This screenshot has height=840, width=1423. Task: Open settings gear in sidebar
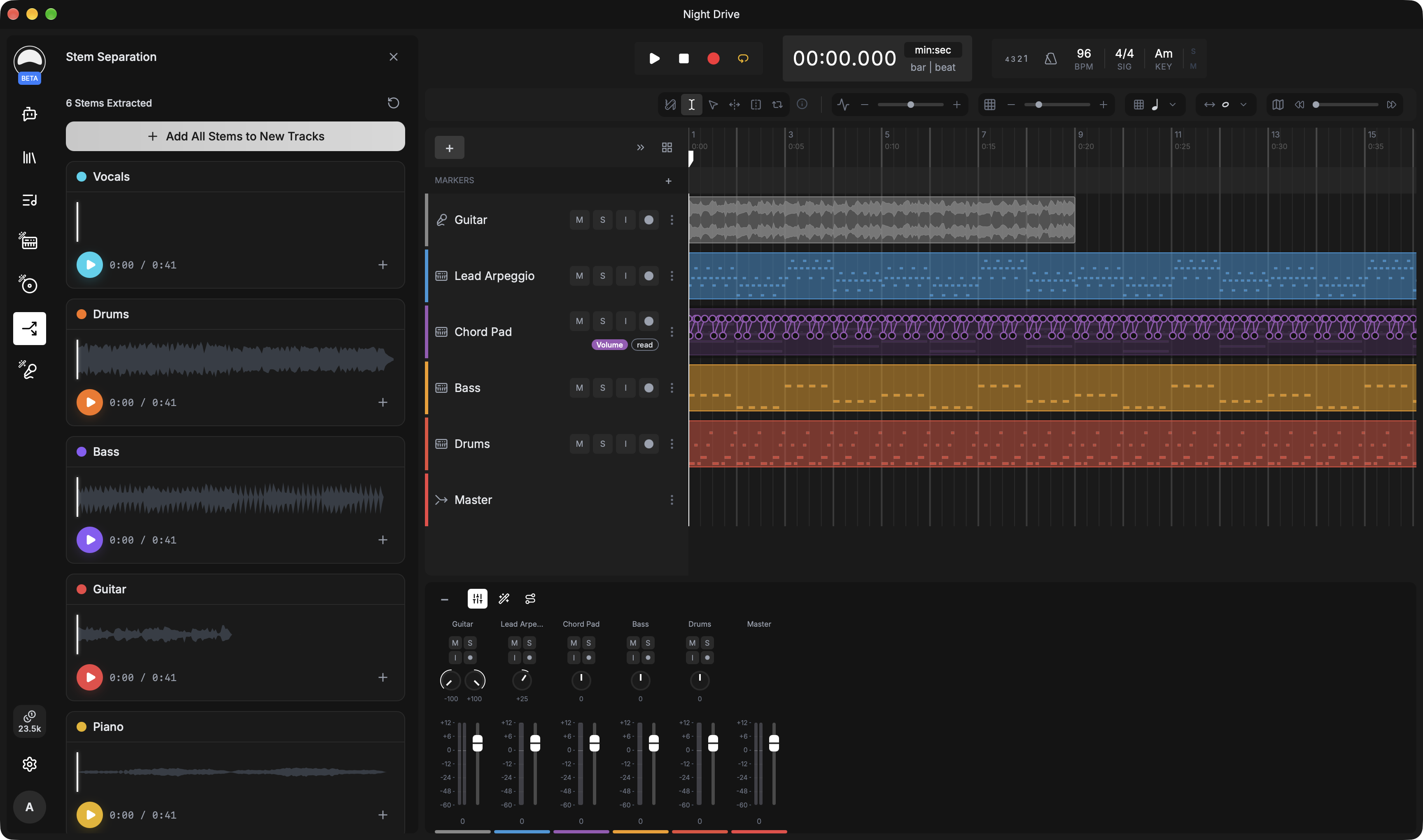pyautogui.click(x=29, y=764)
